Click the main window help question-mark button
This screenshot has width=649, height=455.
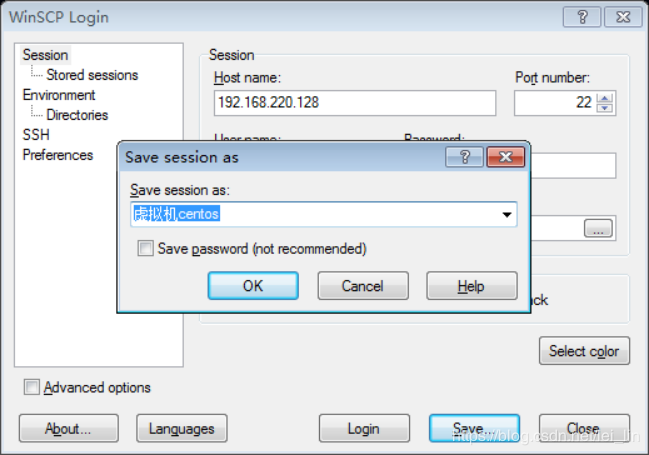(581, 17)
